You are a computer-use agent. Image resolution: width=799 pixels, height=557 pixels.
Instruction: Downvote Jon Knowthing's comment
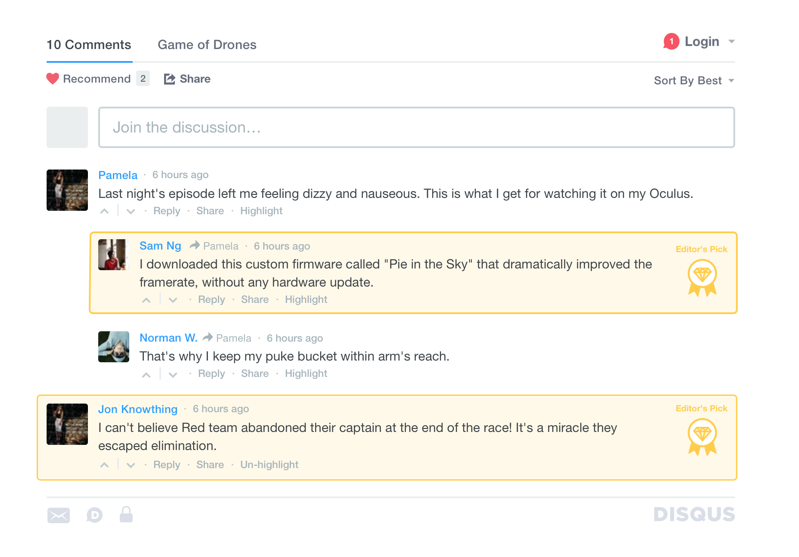(130, 465)
